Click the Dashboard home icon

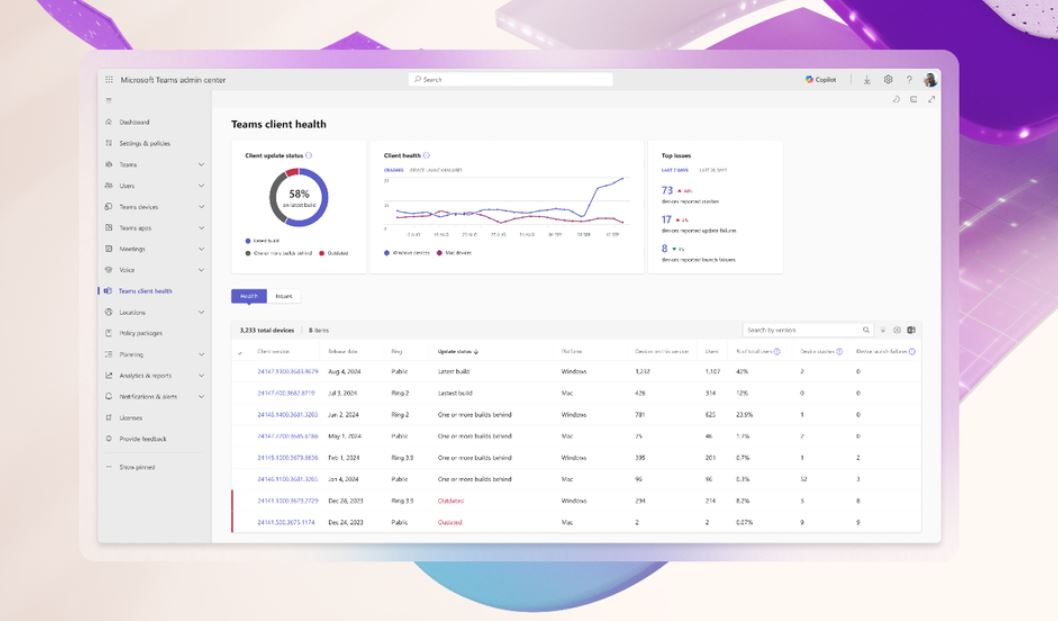[109, 122]
